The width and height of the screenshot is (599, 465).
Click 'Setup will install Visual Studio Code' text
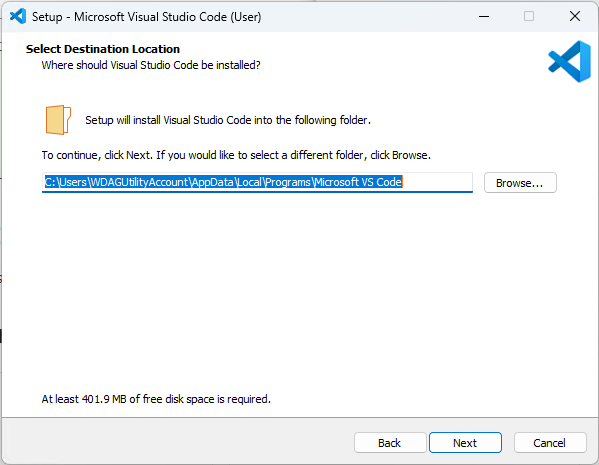228,120
